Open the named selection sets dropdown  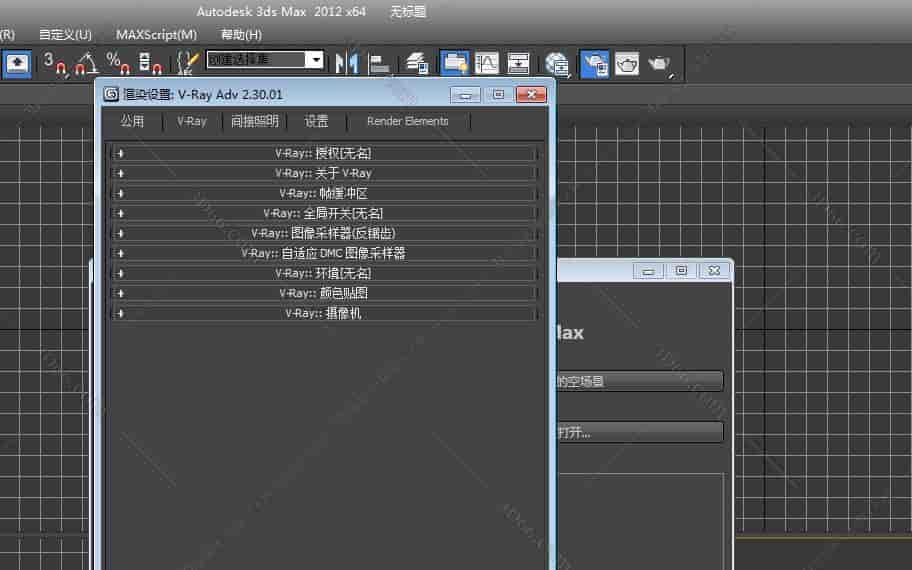[x=315, y=60]
